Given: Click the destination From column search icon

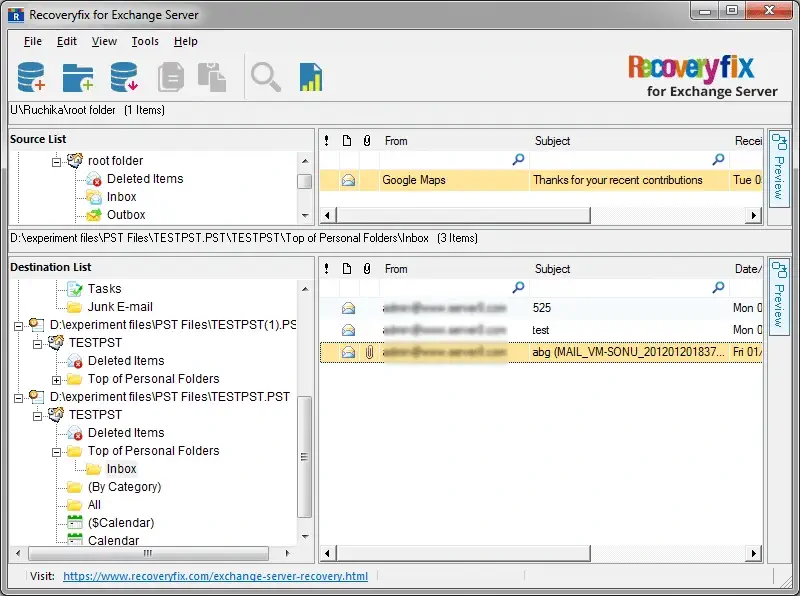Looking at the screenshot, I should point(518,288).
